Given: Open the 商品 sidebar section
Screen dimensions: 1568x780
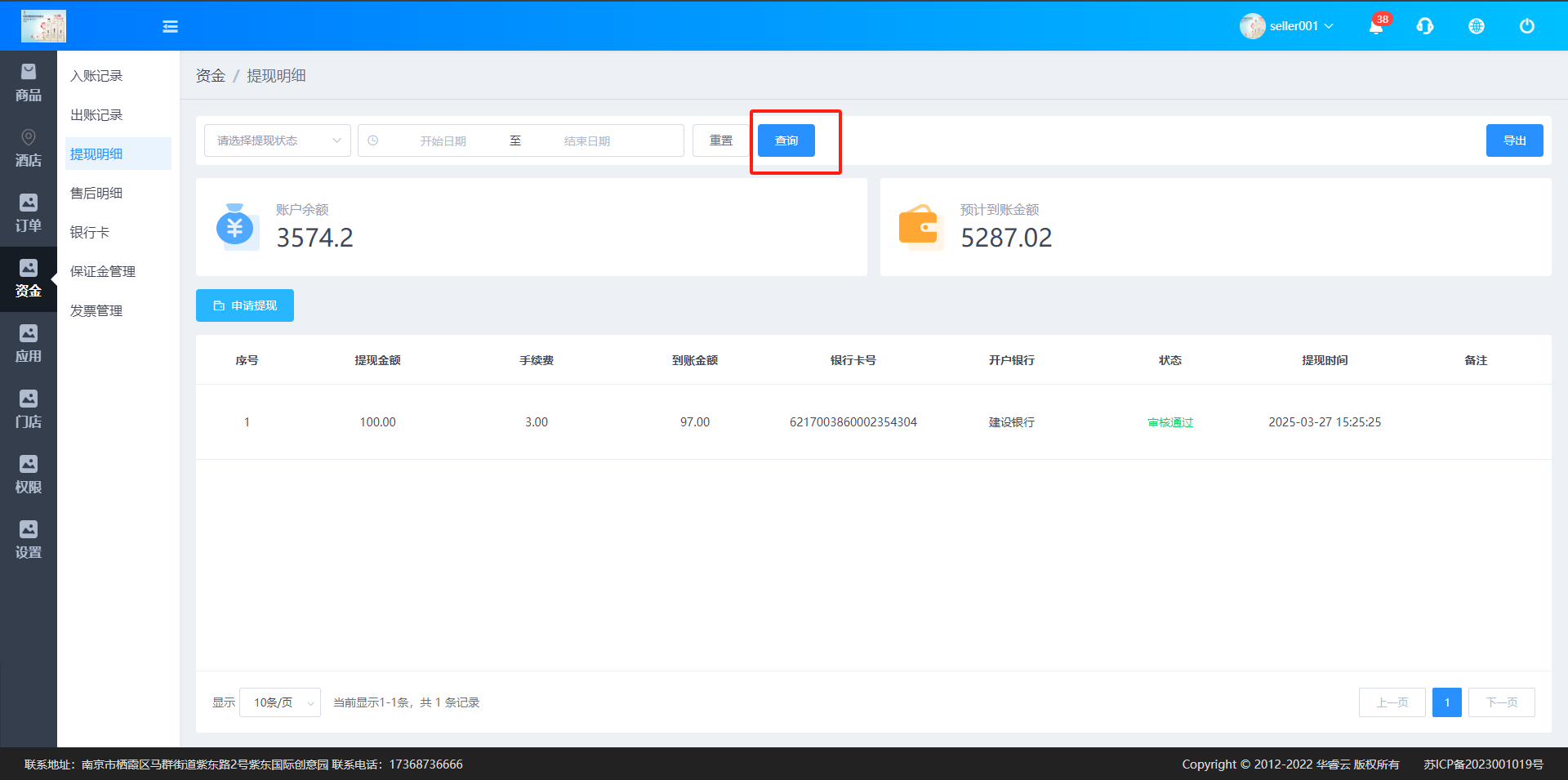Looking at the screenshot, I should (29, 83).
